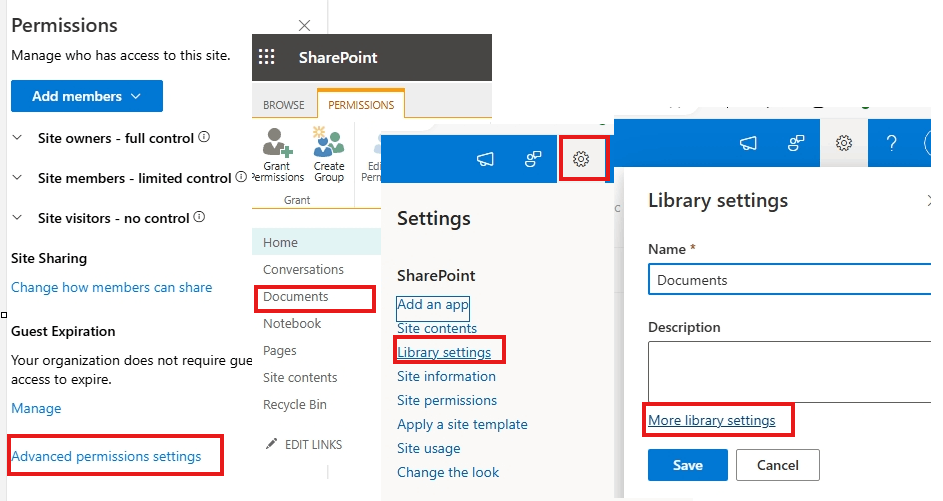The width and height of the screenshot is (943, 501).
Task: Click the Description text area
Action: click(790, 372)
